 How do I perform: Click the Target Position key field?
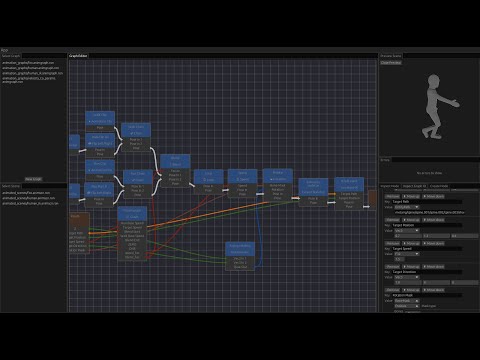[x=427, y=225]
